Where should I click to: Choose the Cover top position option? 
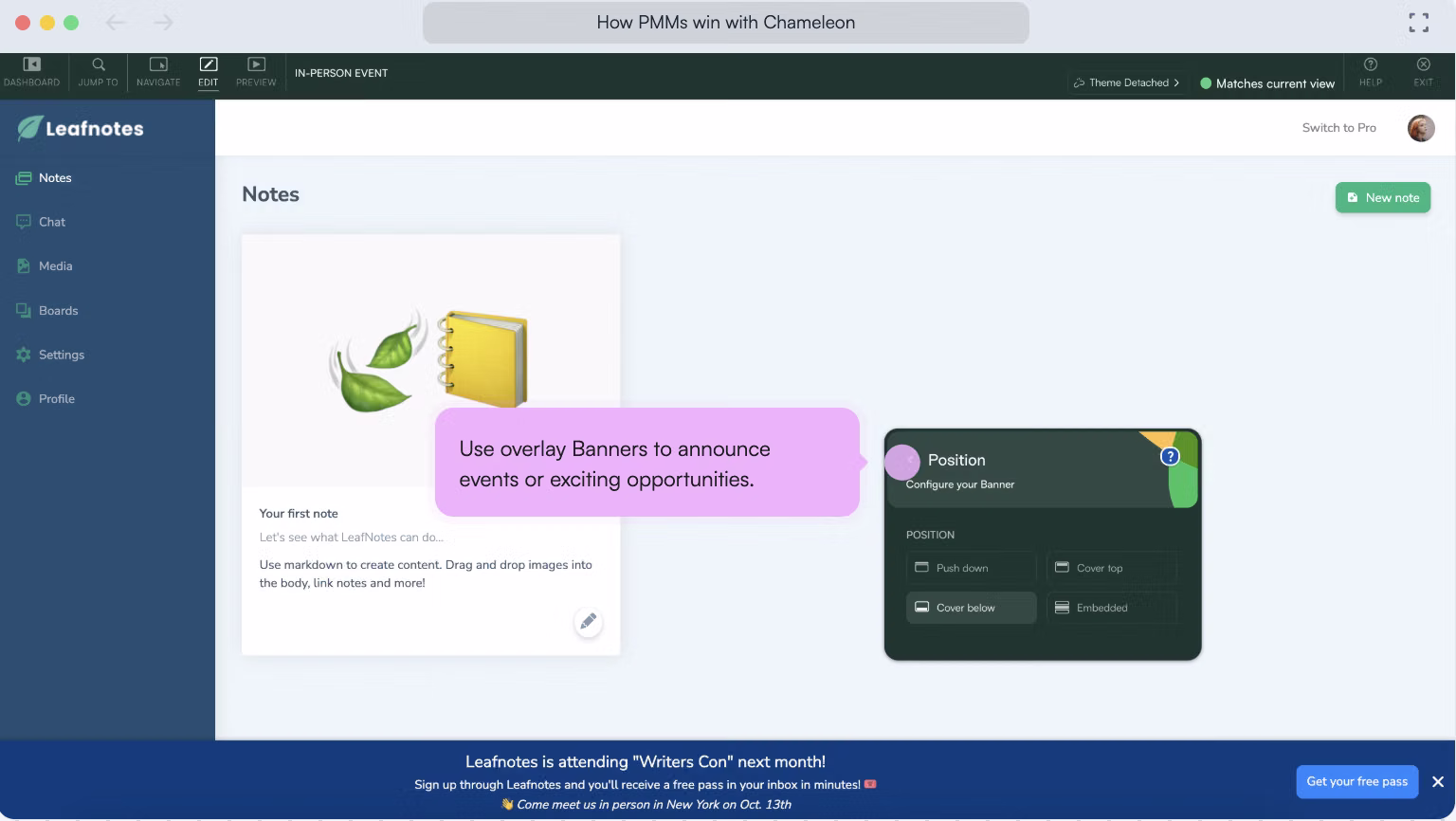[1111, 568]
